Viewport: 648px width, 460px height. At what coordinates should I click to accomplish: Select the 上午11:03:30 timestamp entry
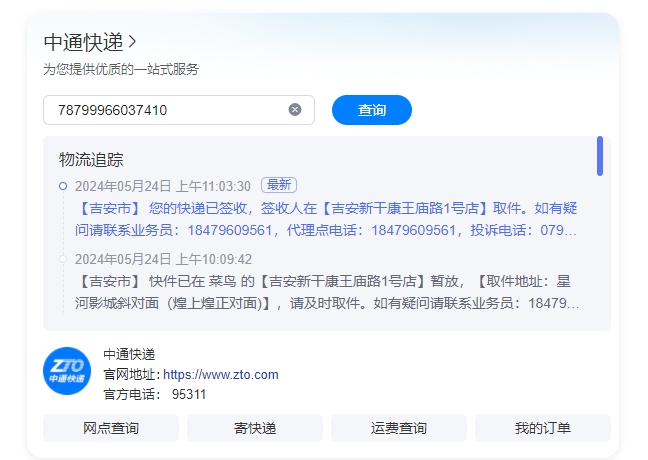163,186
